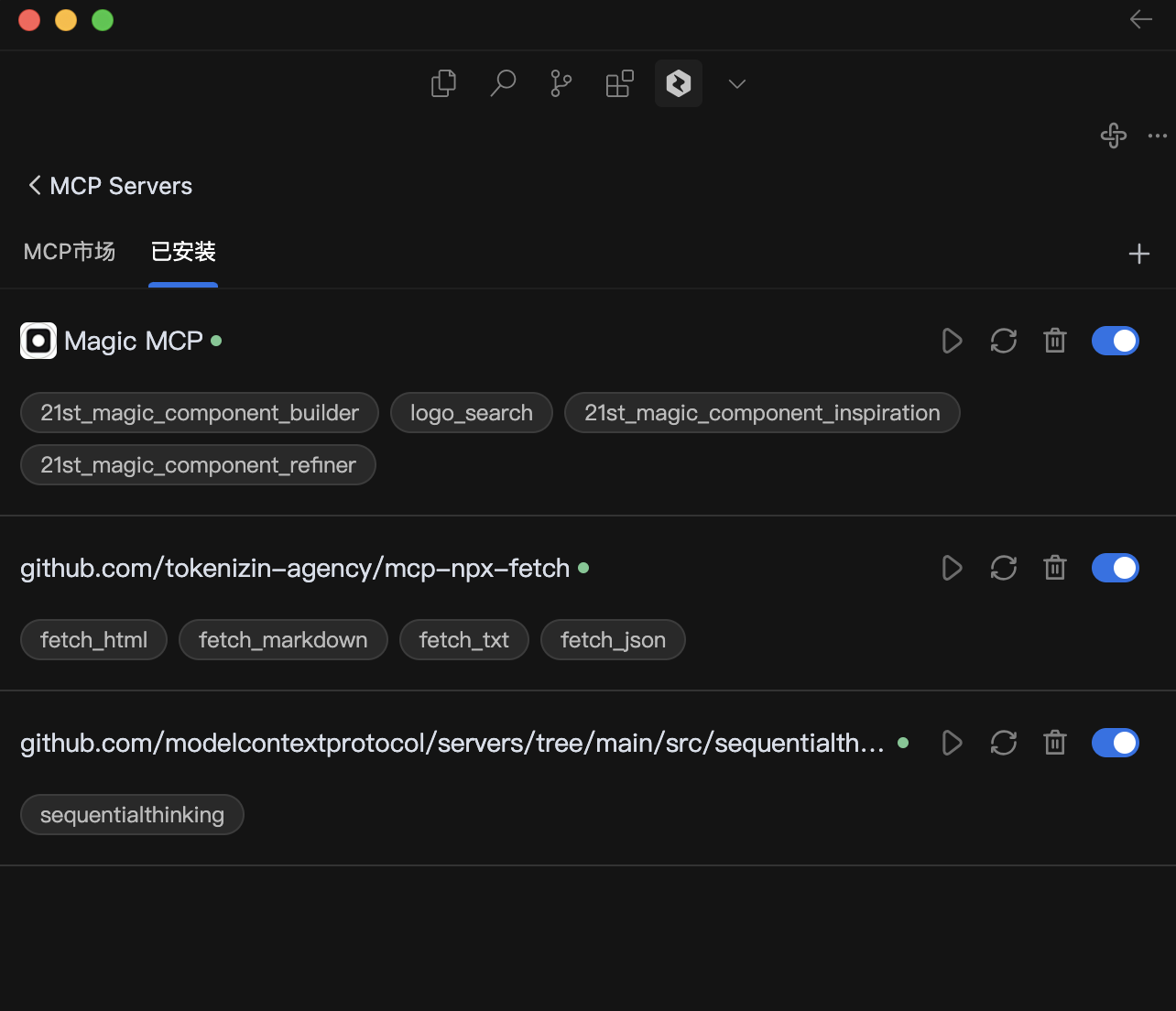Toggle off the Magic MCP server
This screenshot has height=1011, width=1176.
(1116, 341)
